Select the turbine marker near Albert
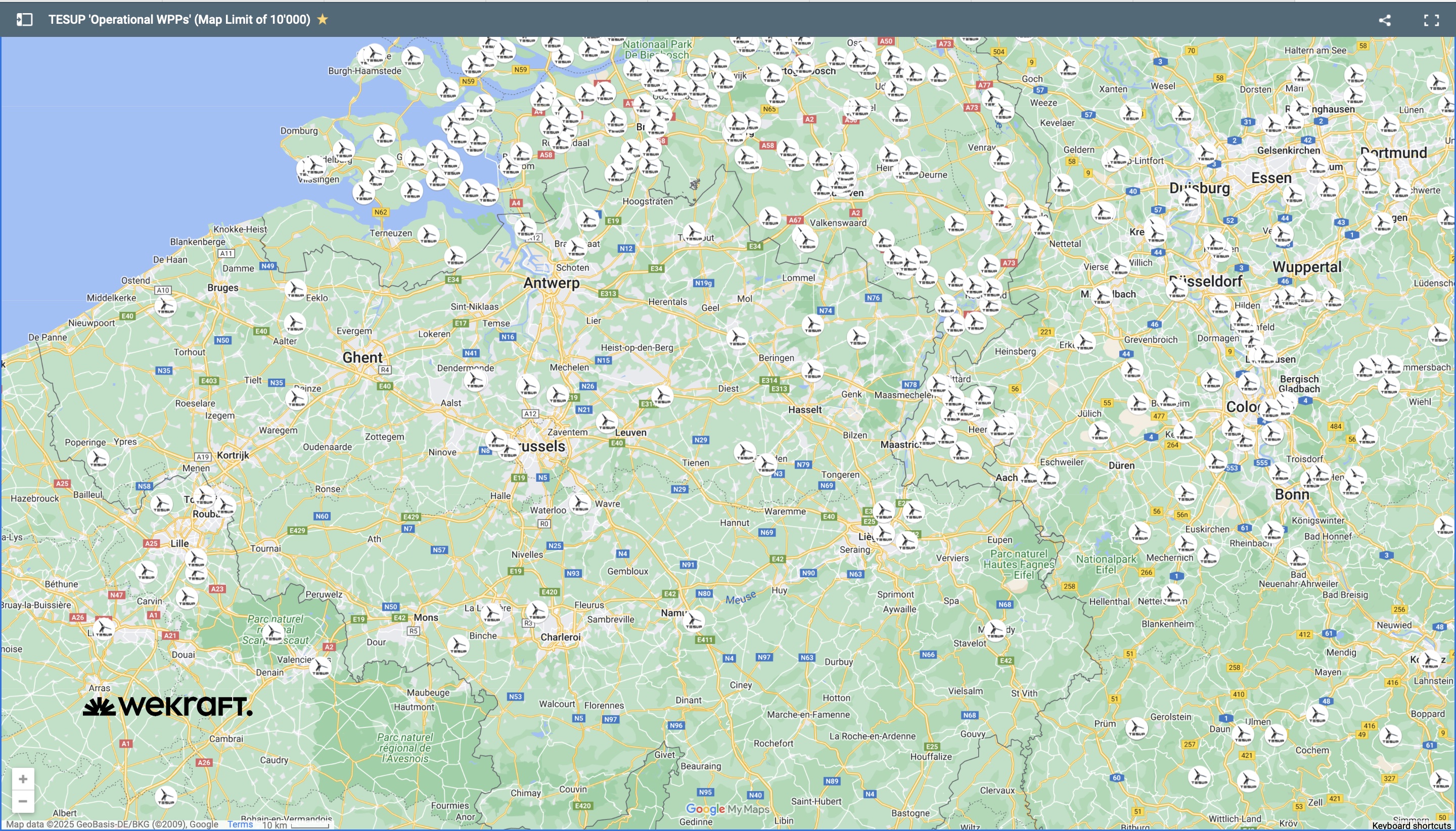This screenshot has height=831, width=1456. (x=165, y=797)
